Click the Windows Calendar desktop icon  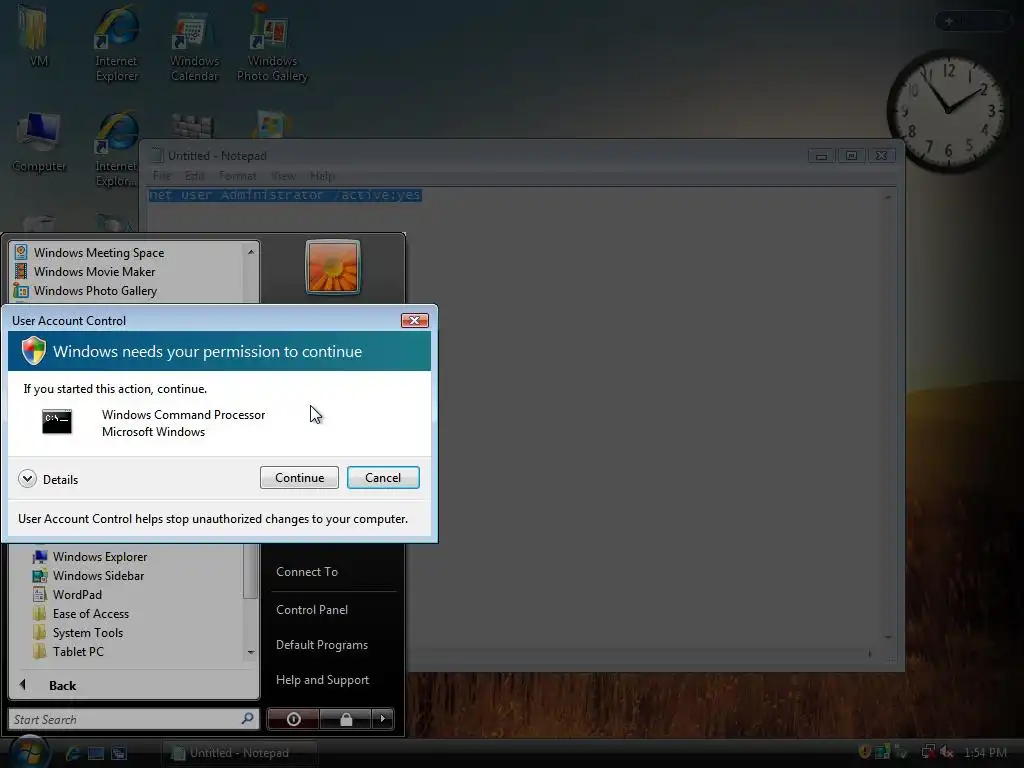(194, 47)
